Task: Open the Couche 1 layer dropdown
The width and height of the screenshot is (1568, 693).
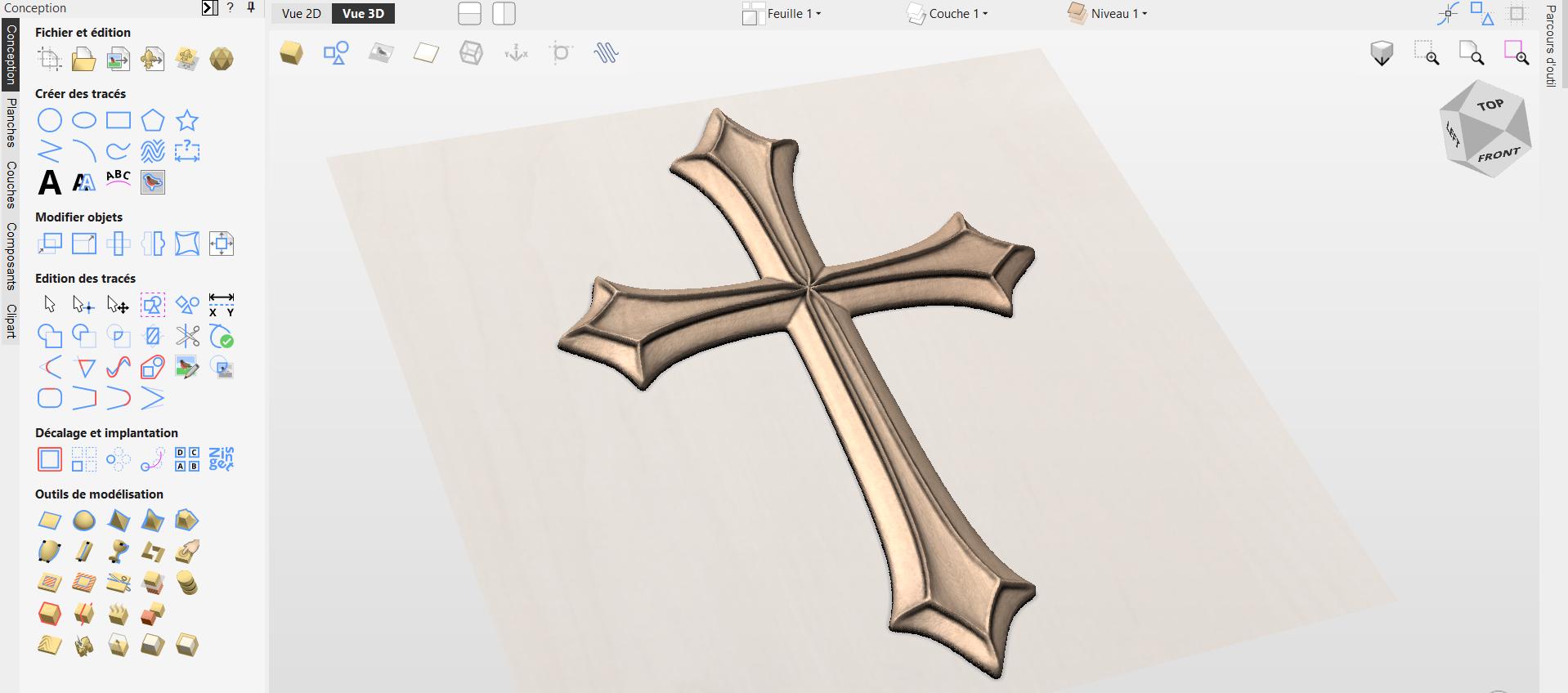Action: click(948, 14)
